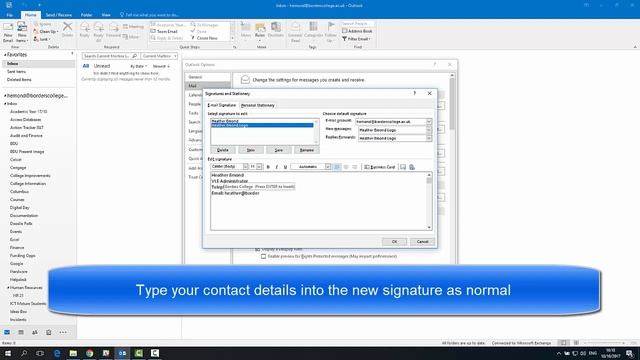
Task: Center the signature text
Action: 346,167
